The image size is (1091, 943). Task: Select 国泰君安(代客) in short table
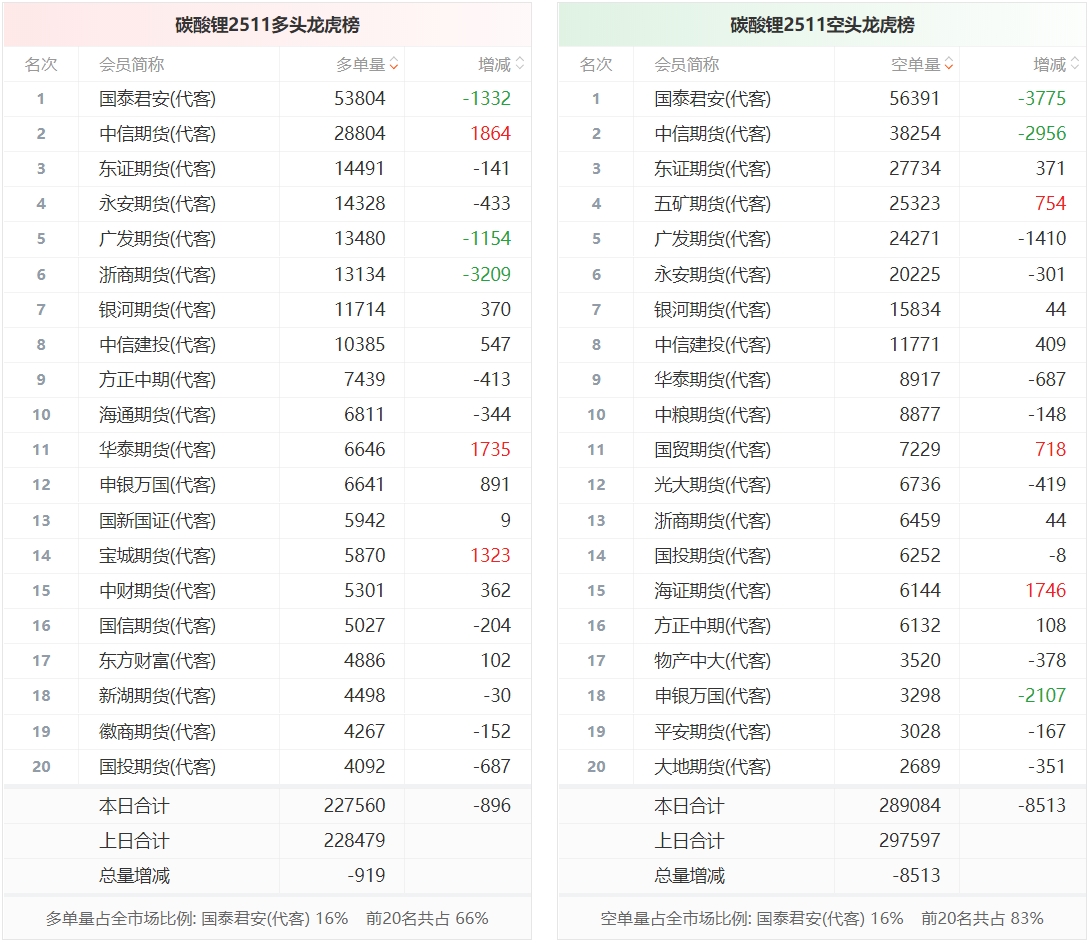tap(712, 99)
